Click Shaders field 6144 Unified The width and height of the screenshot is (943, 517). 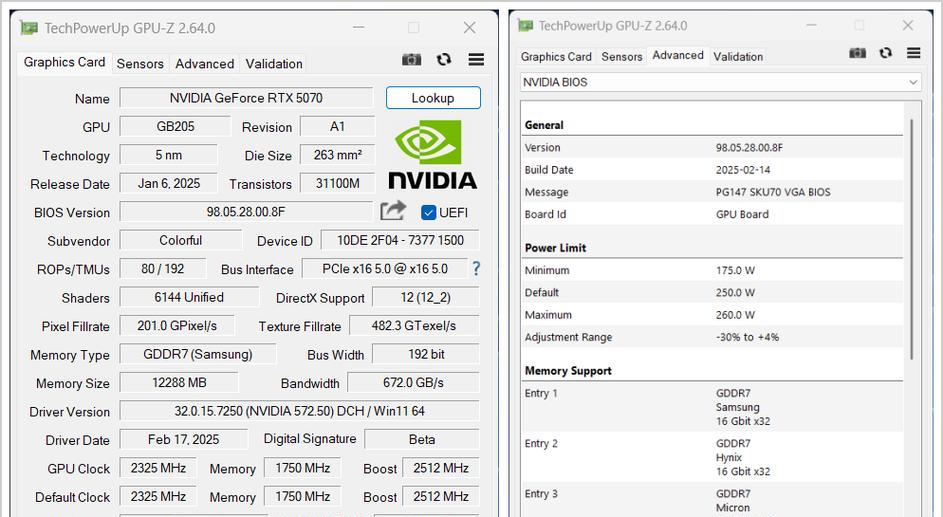coord(189,297)
